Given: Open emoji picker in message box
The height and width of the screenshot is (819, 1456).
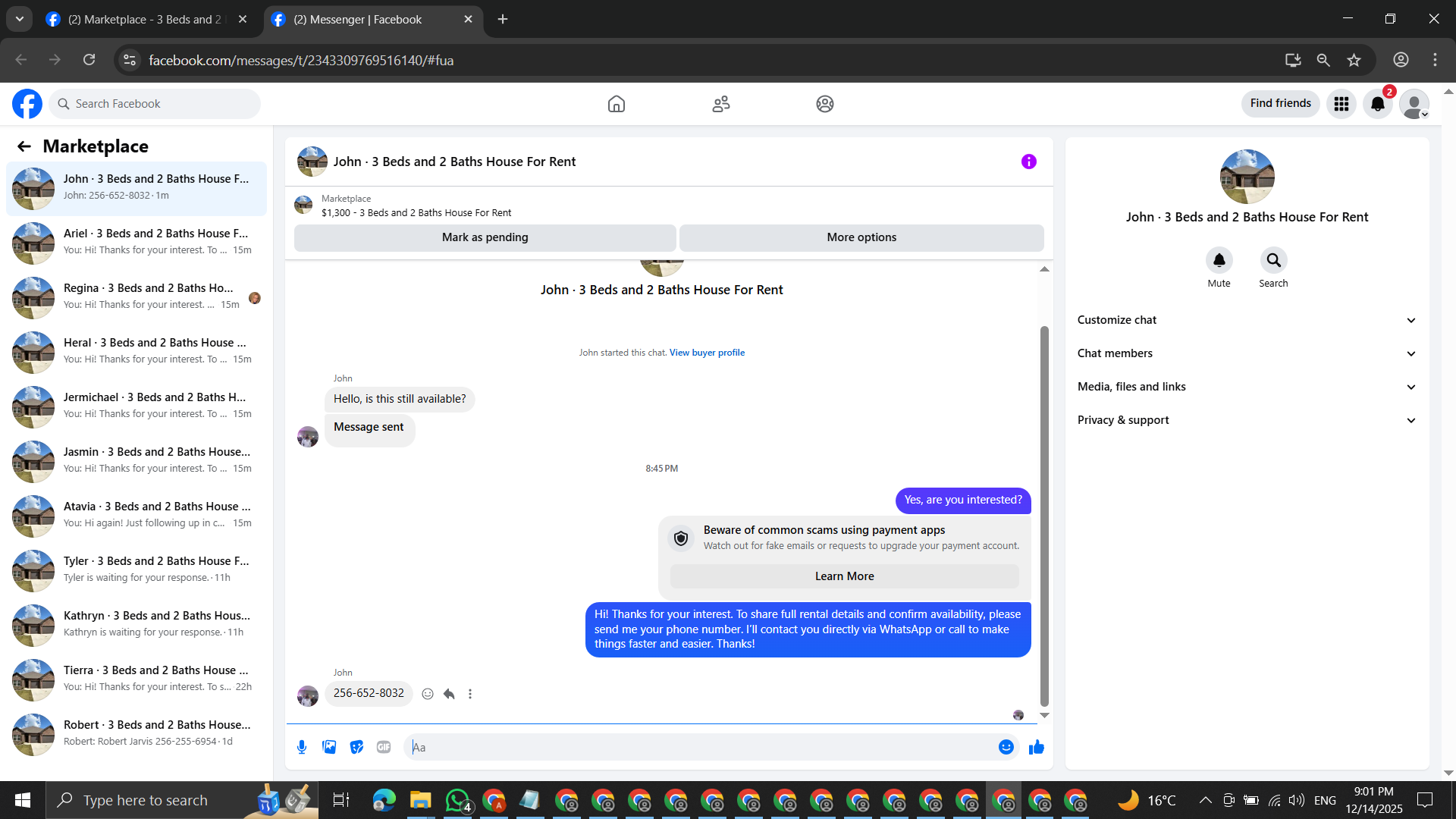Looking at the screenshot, I should pyautogui.click(x=1006, y=747).
